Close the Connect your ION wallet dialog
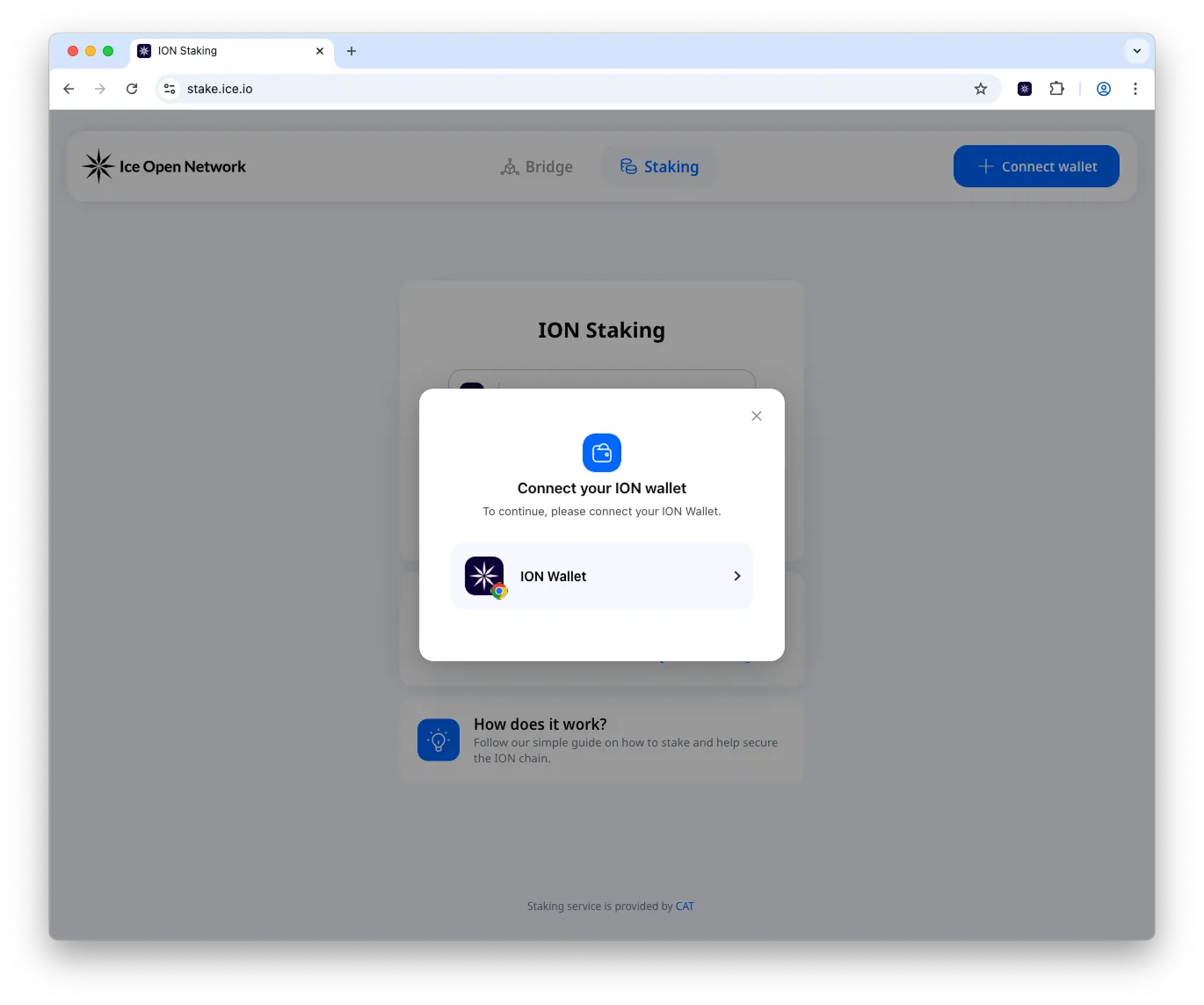This screenshot has width=1204, height=1005. coord(757,416)
